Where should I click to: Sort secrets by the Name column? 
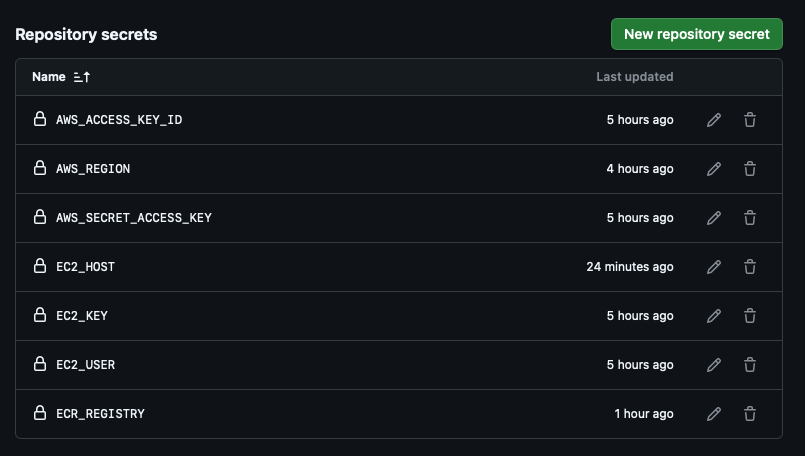pos(49,77)
